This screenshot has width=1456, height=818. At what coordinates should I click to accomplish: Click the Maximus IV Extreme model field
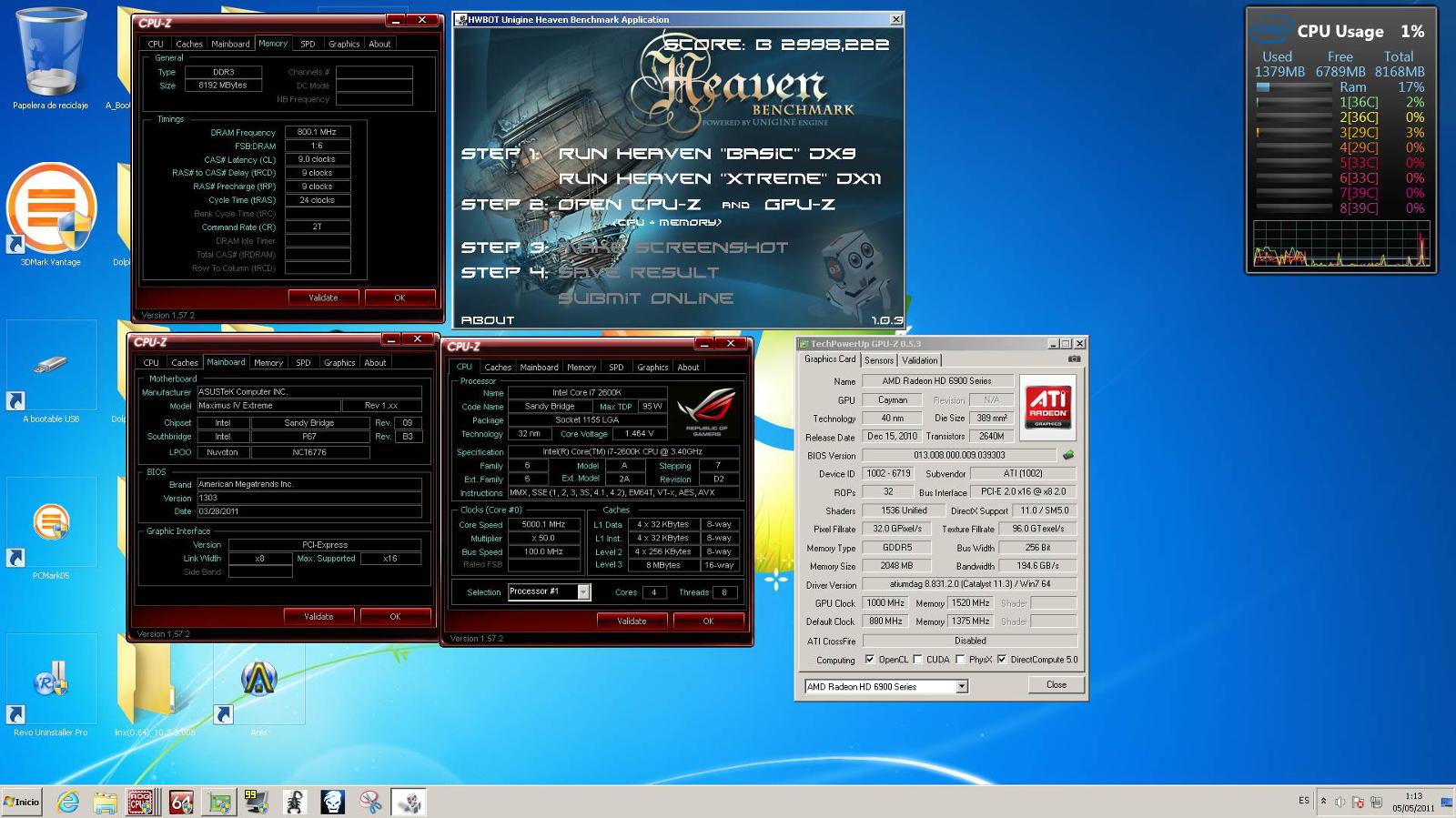pyautogui.click(x=268, y=406)
